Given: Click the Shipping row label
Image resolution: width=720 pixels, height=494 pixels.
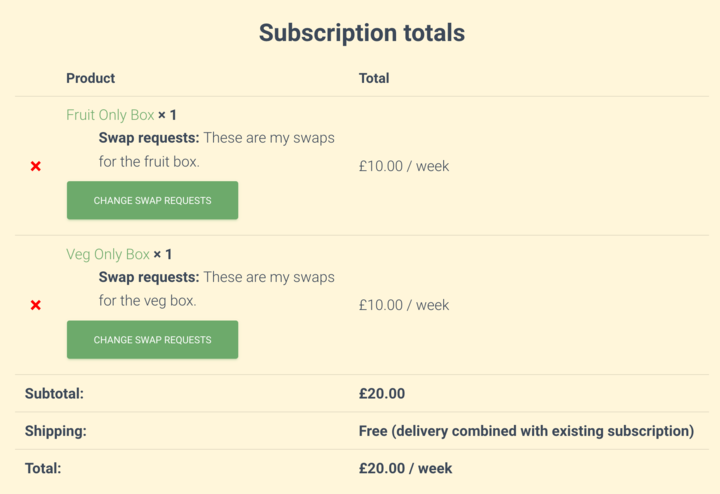Looking at the screenshot, I should 56,431.
